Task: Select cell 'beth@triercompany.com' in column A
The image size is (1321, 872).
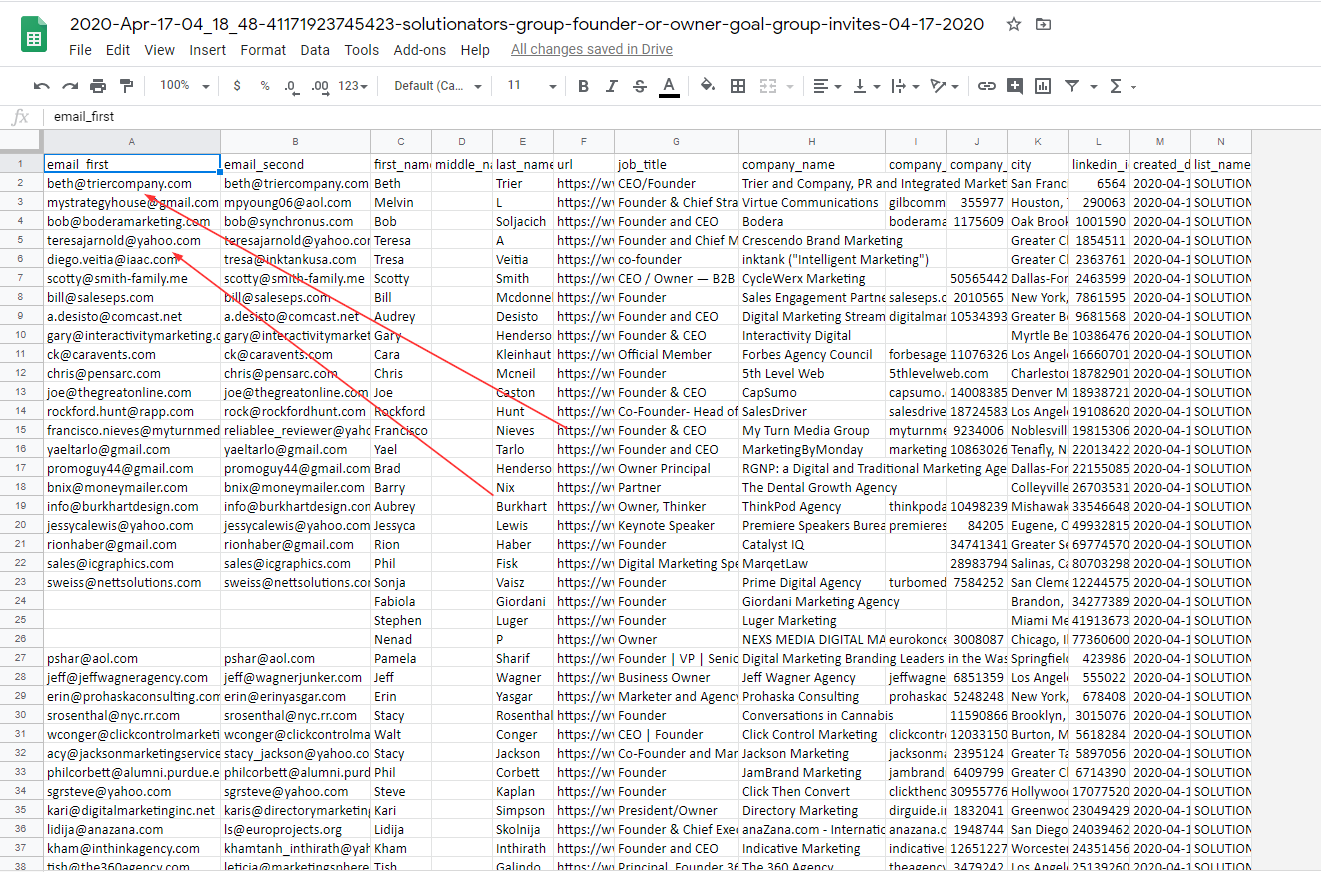Action: click(132, 183)
